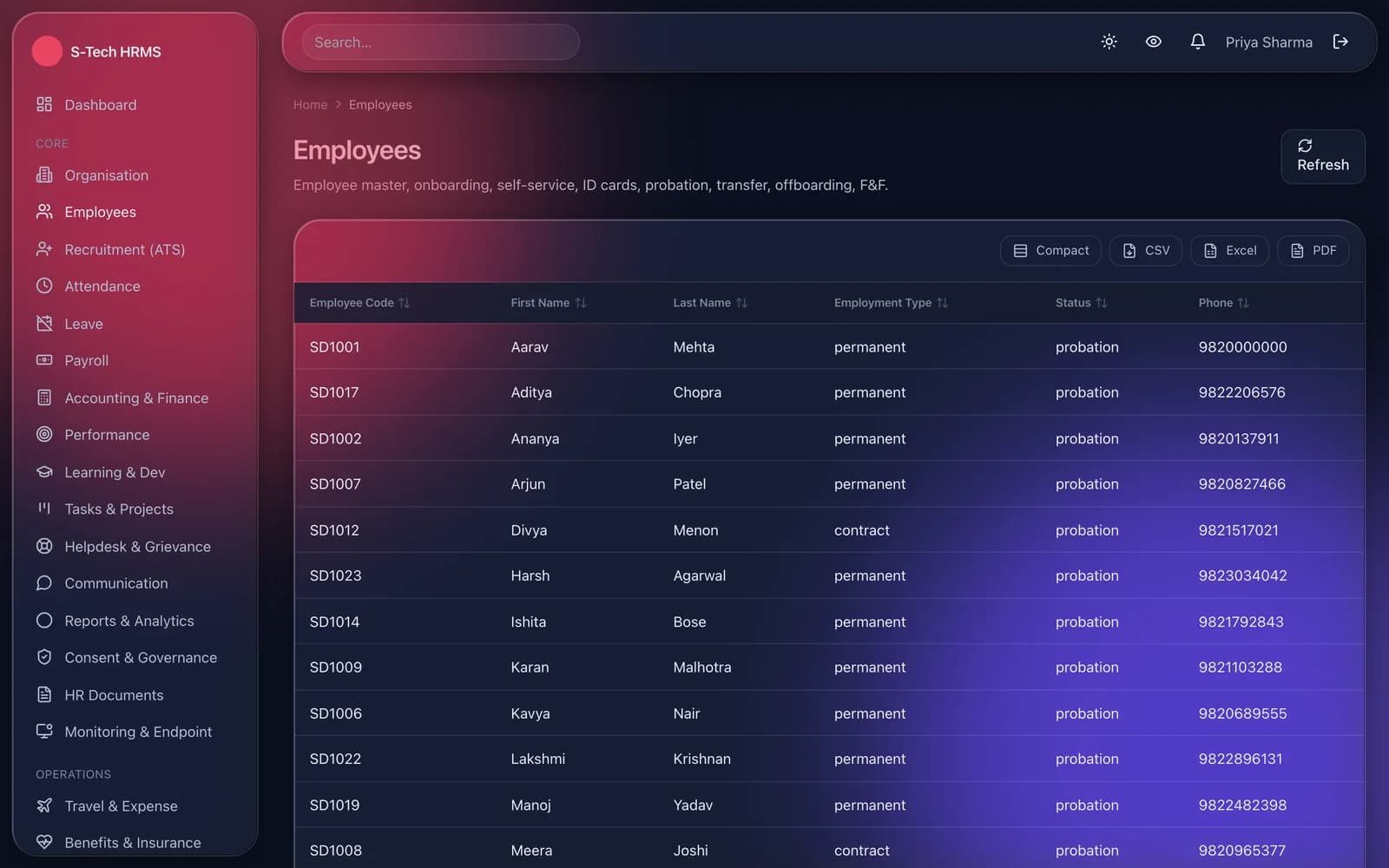
Task: Open Organisation building icon
Action: pos(44,174)
